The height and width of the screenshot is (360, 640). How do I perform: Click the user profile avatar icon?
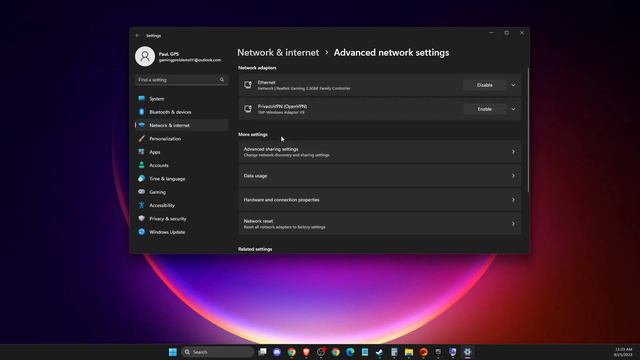pyautogui.click(x=145, y=56)
